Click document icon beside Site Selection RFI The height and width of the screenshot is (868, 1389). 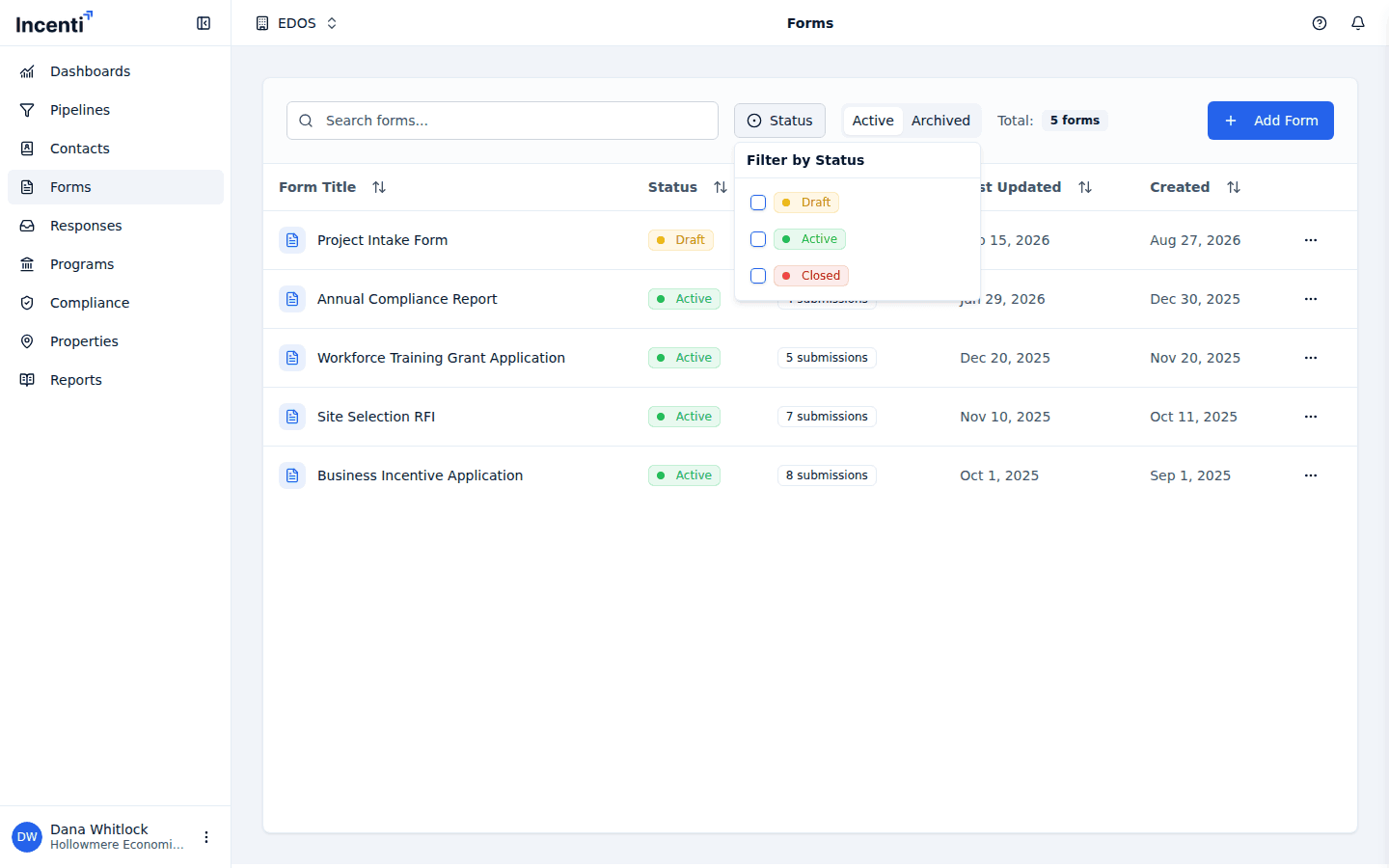[292, 417]
